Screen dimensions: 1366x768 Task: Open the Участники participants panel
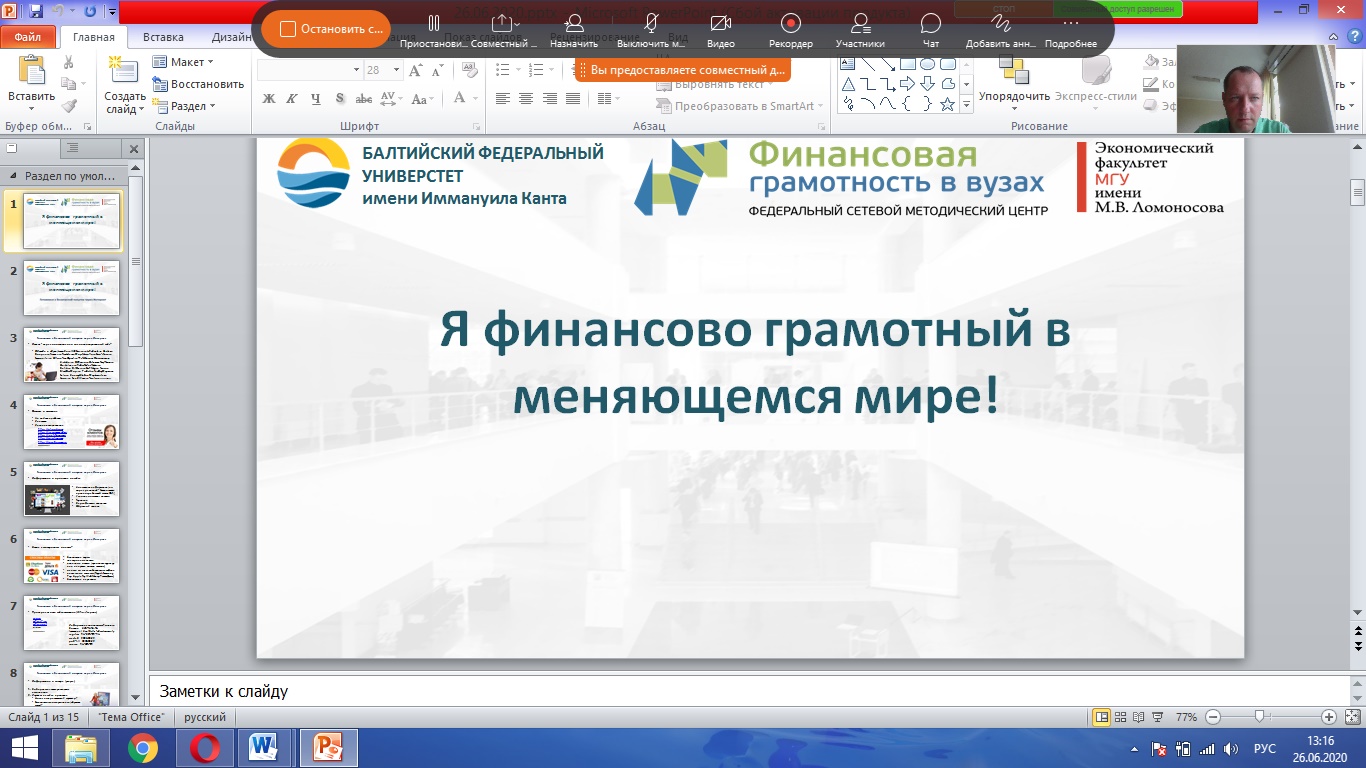(860, 30)
